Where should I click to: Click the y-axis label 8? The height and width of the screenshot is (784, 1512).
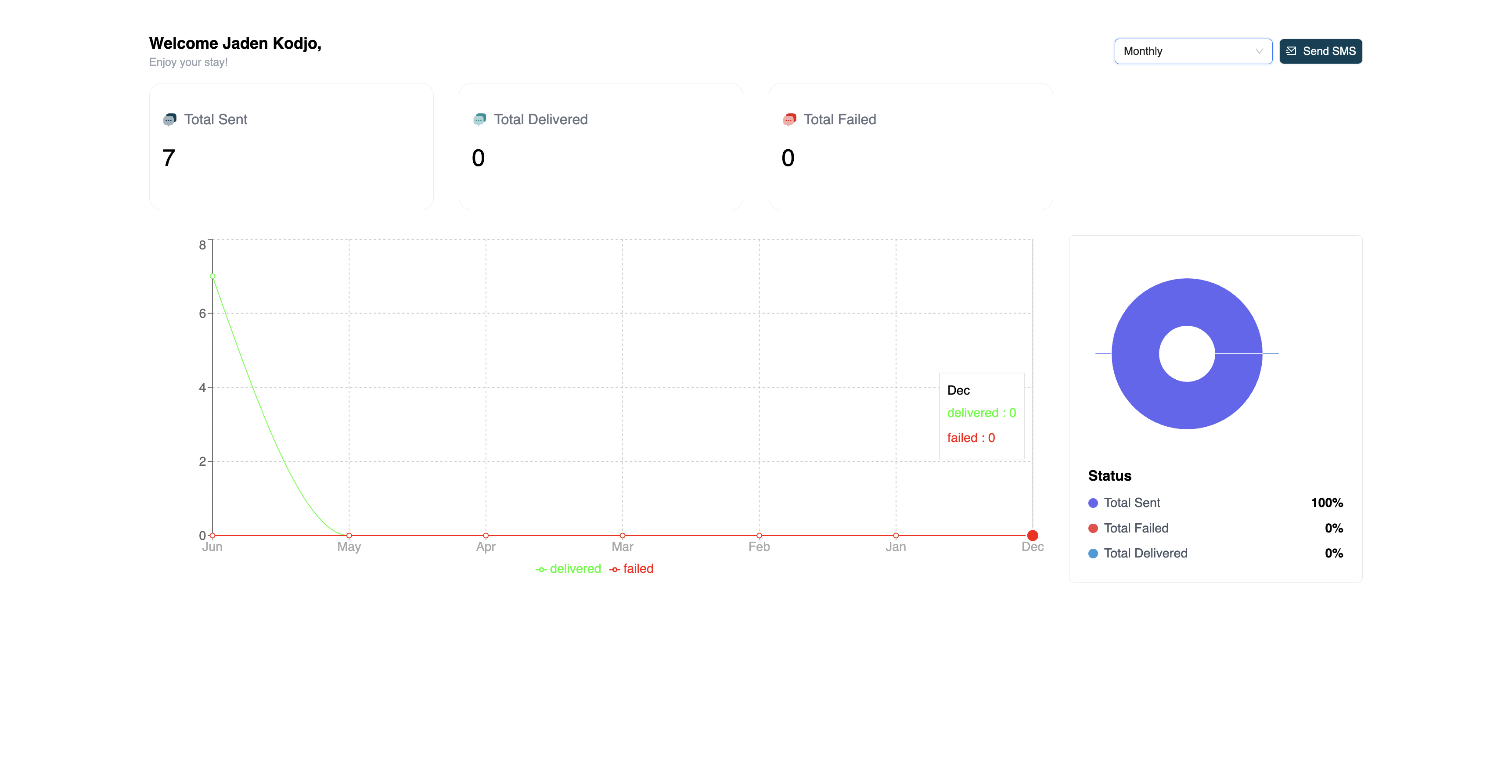[202, 245]
